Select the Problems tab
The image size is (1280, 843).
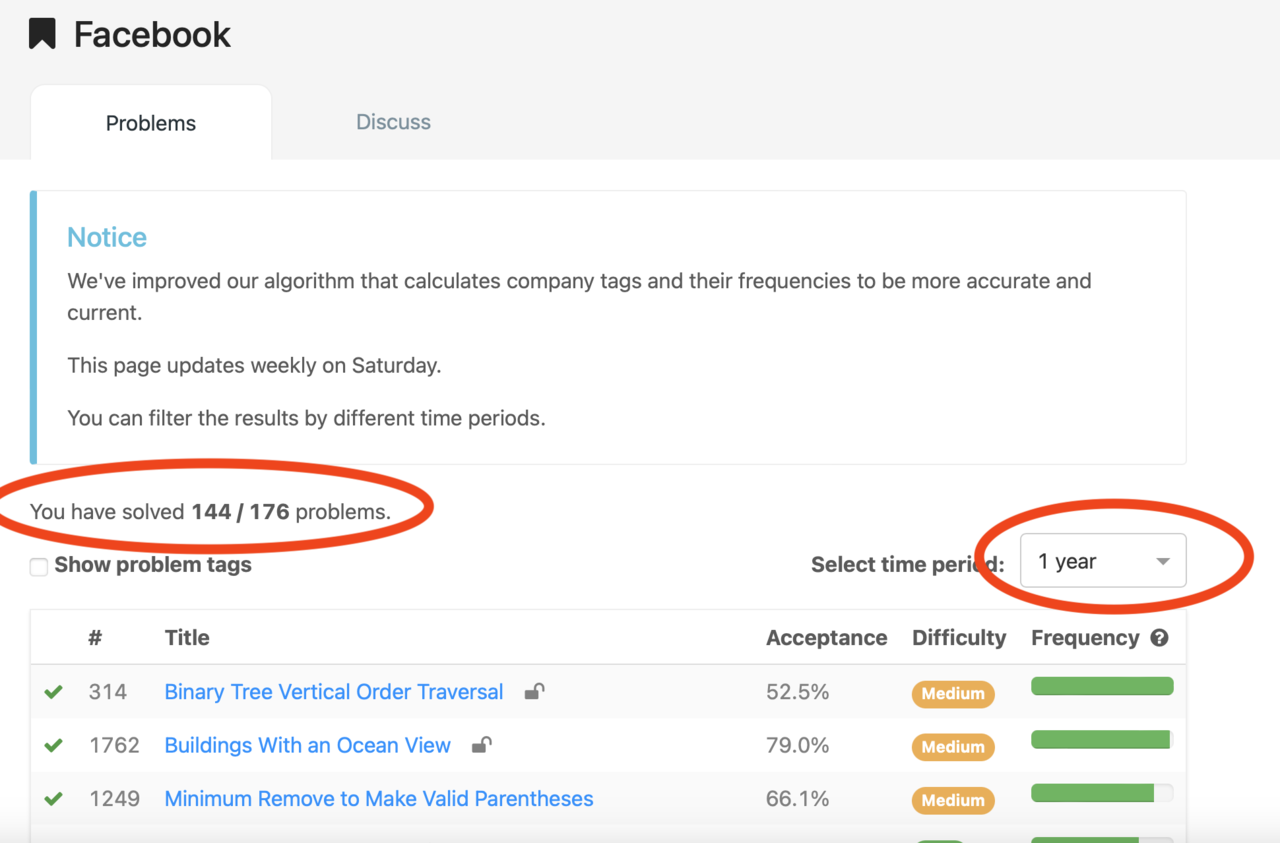(x=151, y=123)
